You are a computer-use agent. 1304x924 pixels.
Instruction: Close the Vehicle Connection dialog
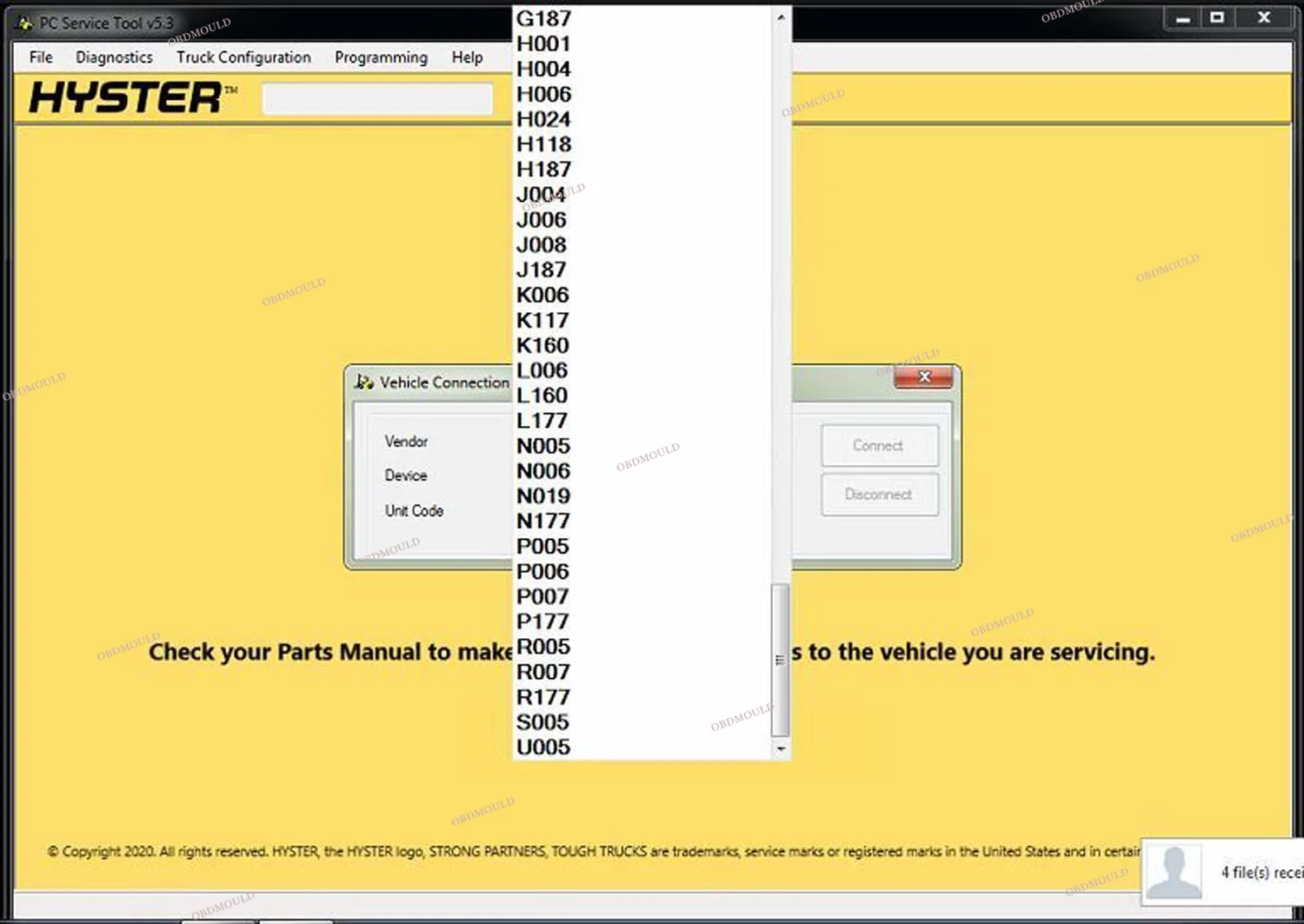pyautogui.click(x=923, y=376)
